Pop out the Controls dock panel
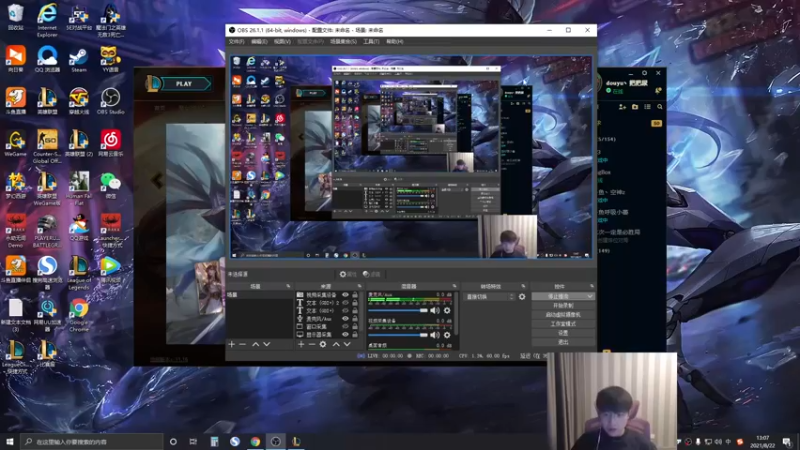Screen dimensions: 800x450 tap(592, 286)
